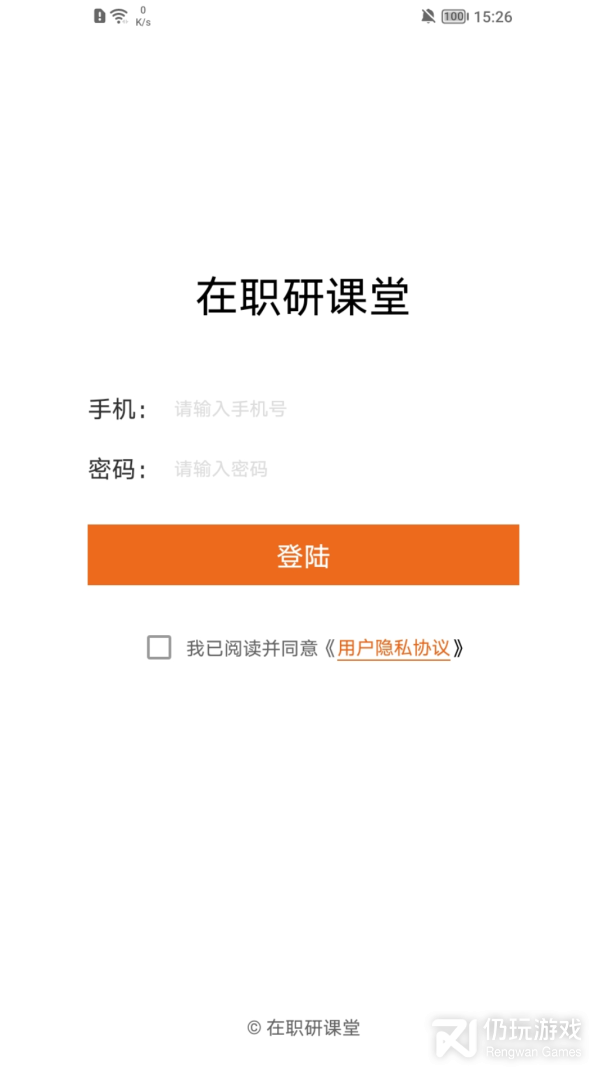Tap the muted notification bell icon
This screenshot has width=607, height=1080.
pos(428,16)
